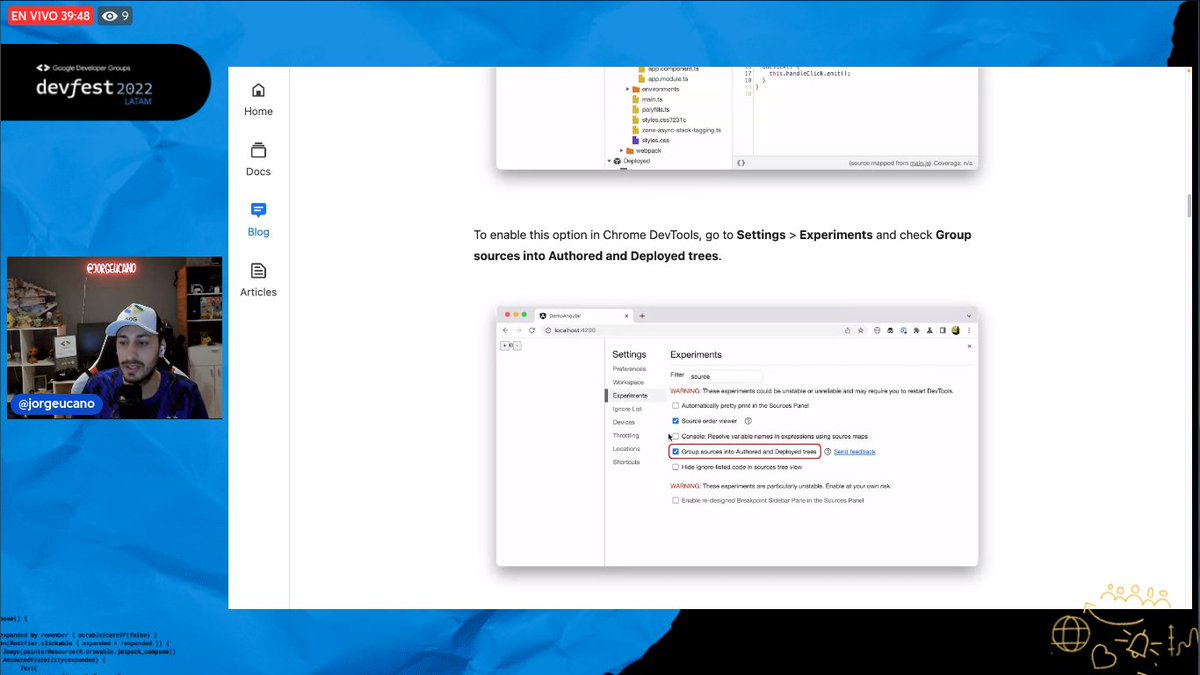Click the reload icon next to the address bar

(x=531, y=330)
